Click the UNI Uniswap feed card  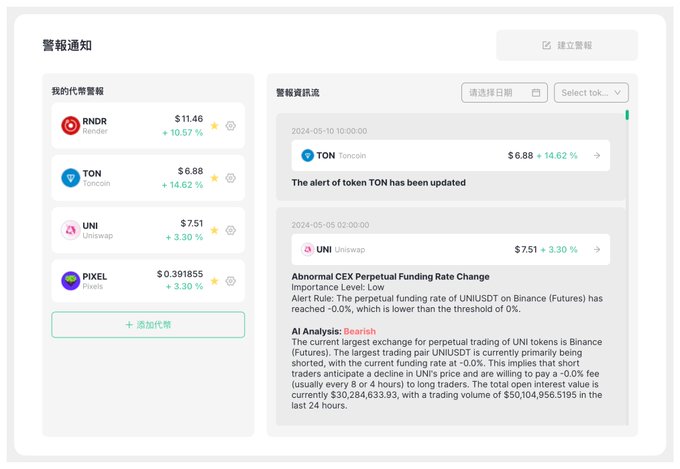click(451, 249)
